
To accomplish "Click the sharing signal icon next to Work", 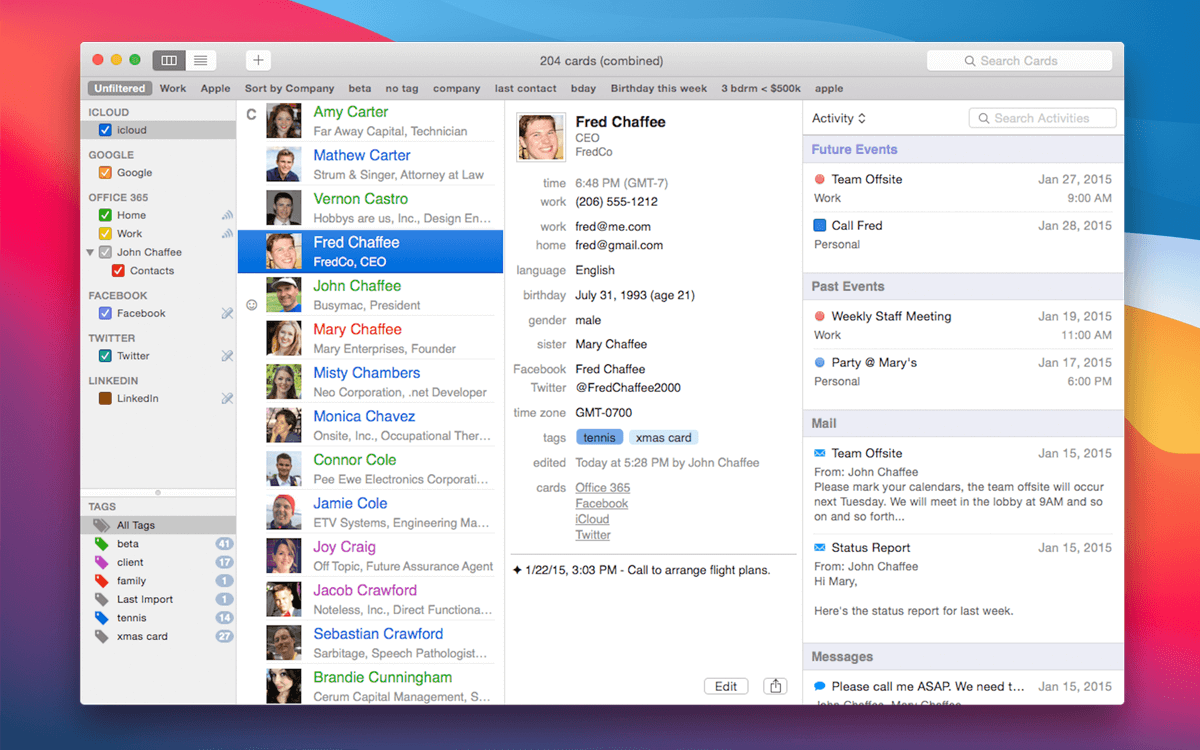I will (227, 233).
